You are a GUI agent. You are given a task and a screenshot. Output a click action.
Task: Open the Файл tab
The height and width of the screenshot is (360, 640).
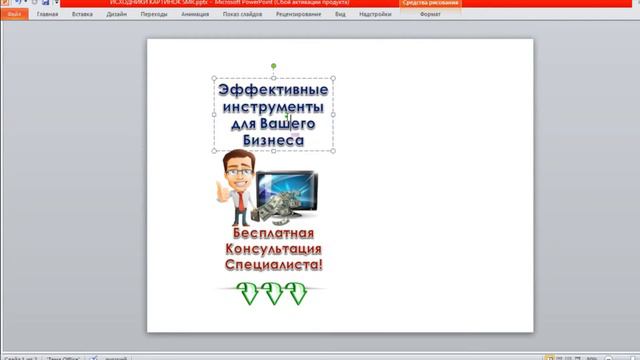point(15,14)
